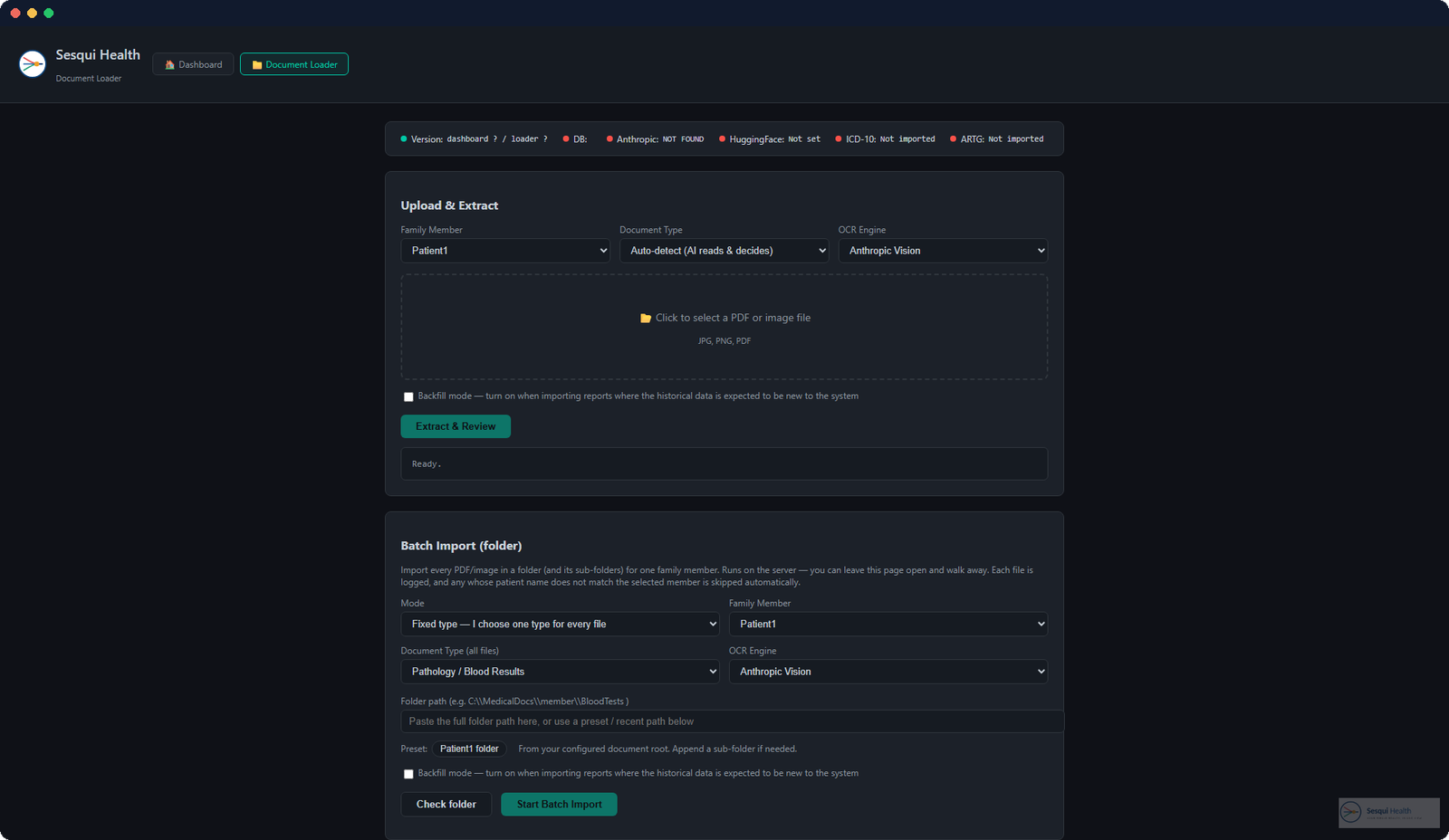Click the Sesqui Health logo icon

(x=33, y=64)
